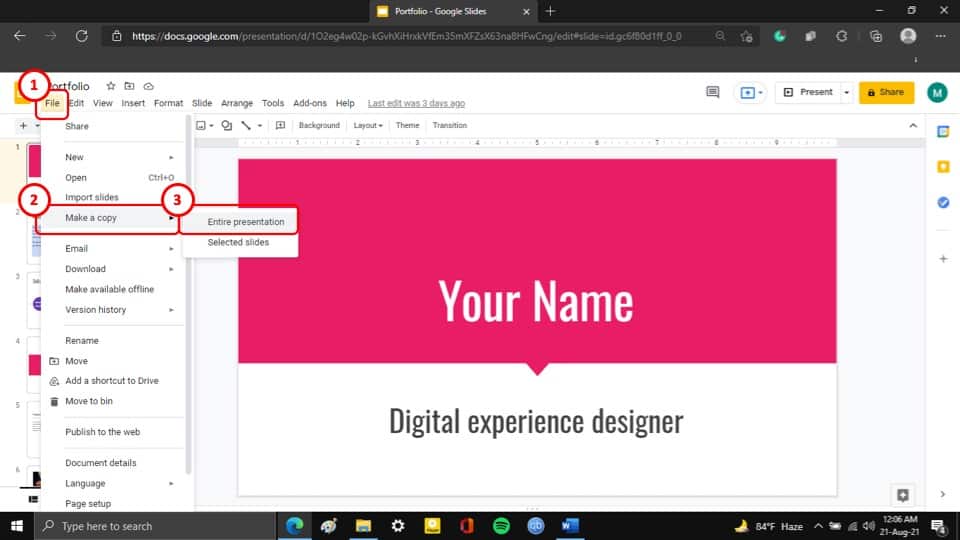Open Windows Settings from the taskbar

398,526
